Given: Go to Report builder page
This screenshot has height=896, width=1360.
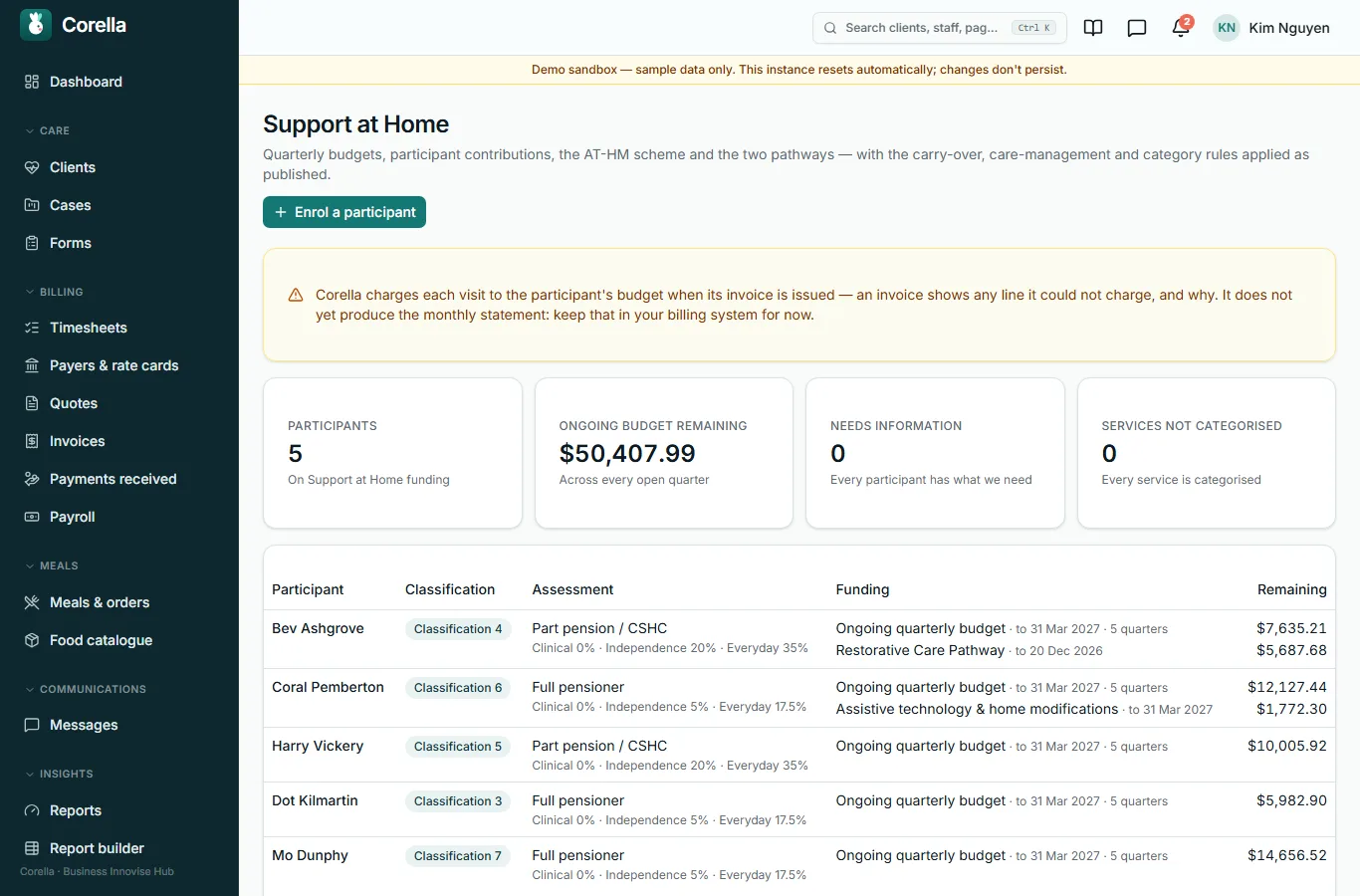Looking at the screenshot, I should pos(119,848).
